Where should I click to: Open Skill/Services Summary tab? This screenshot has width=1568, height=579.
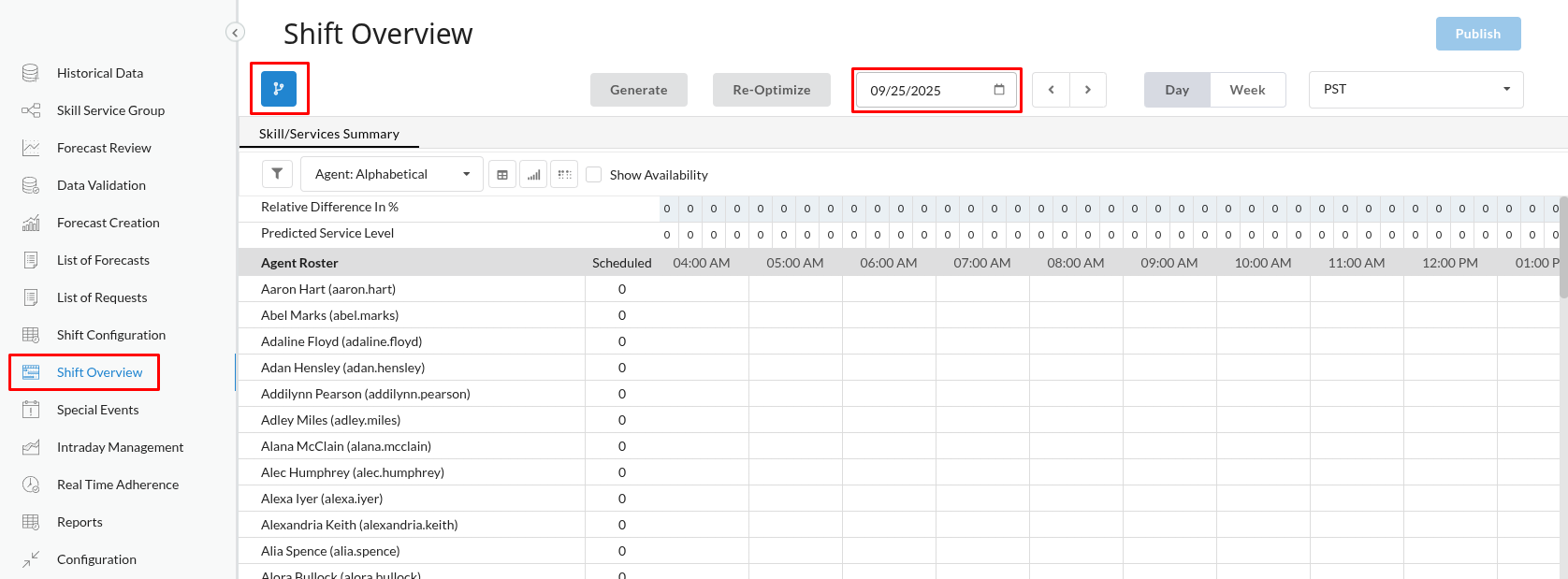[329, 134]
